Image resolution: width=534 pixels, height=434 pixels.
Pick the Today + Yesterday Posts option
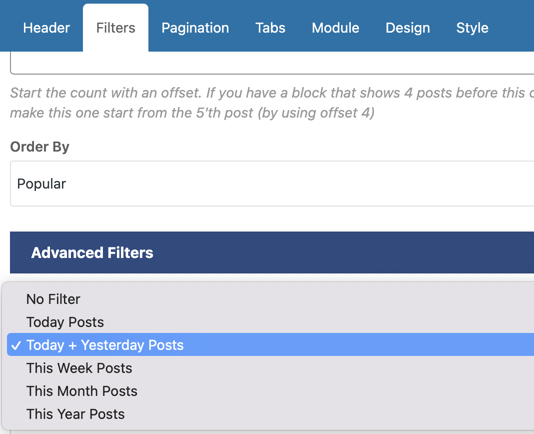pos(271,345)
